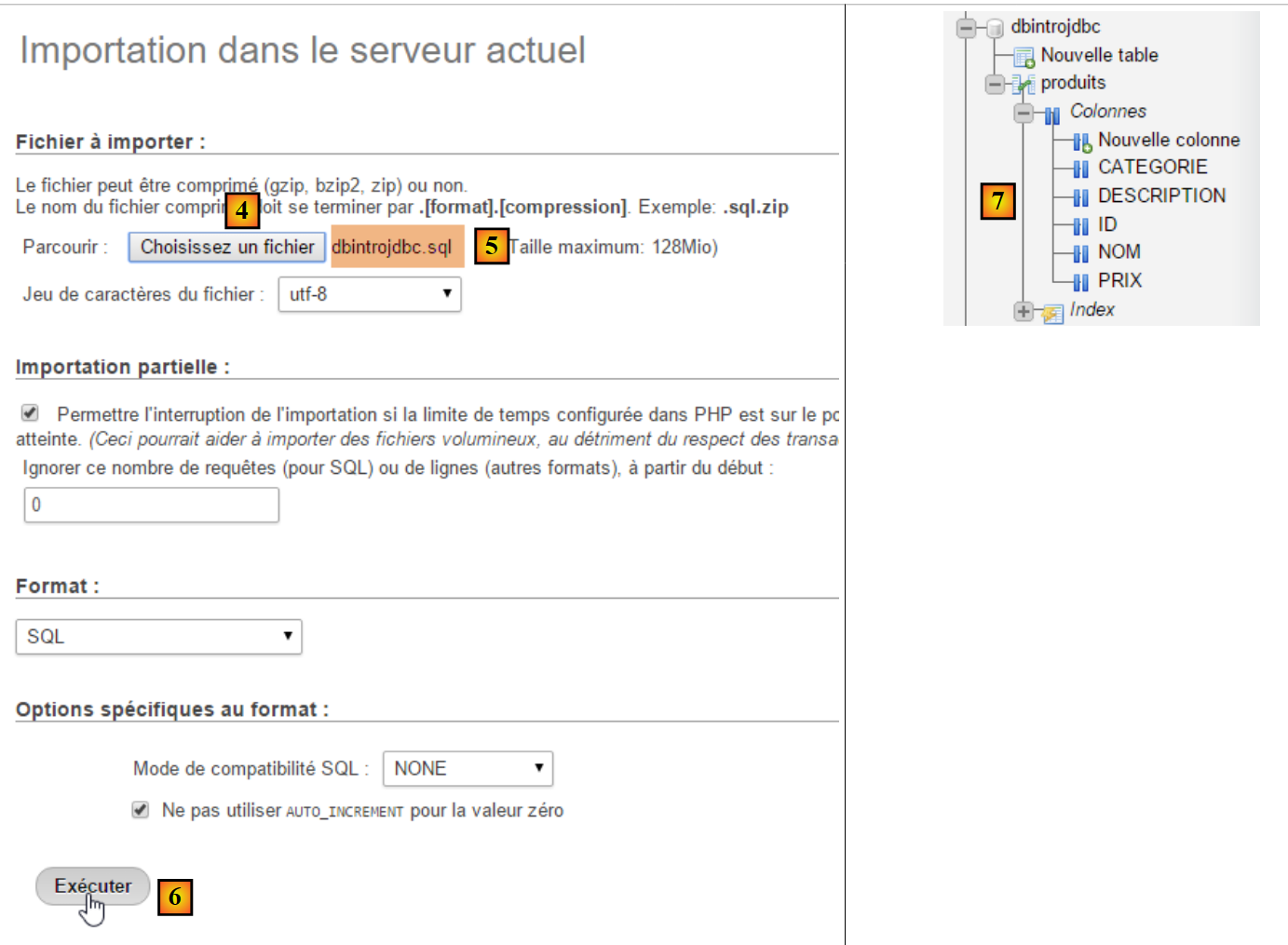Viewport: 1288px width, 945px height.
Task: Click the CATEGORIE column icon
Action: [x=1081, y=169]
